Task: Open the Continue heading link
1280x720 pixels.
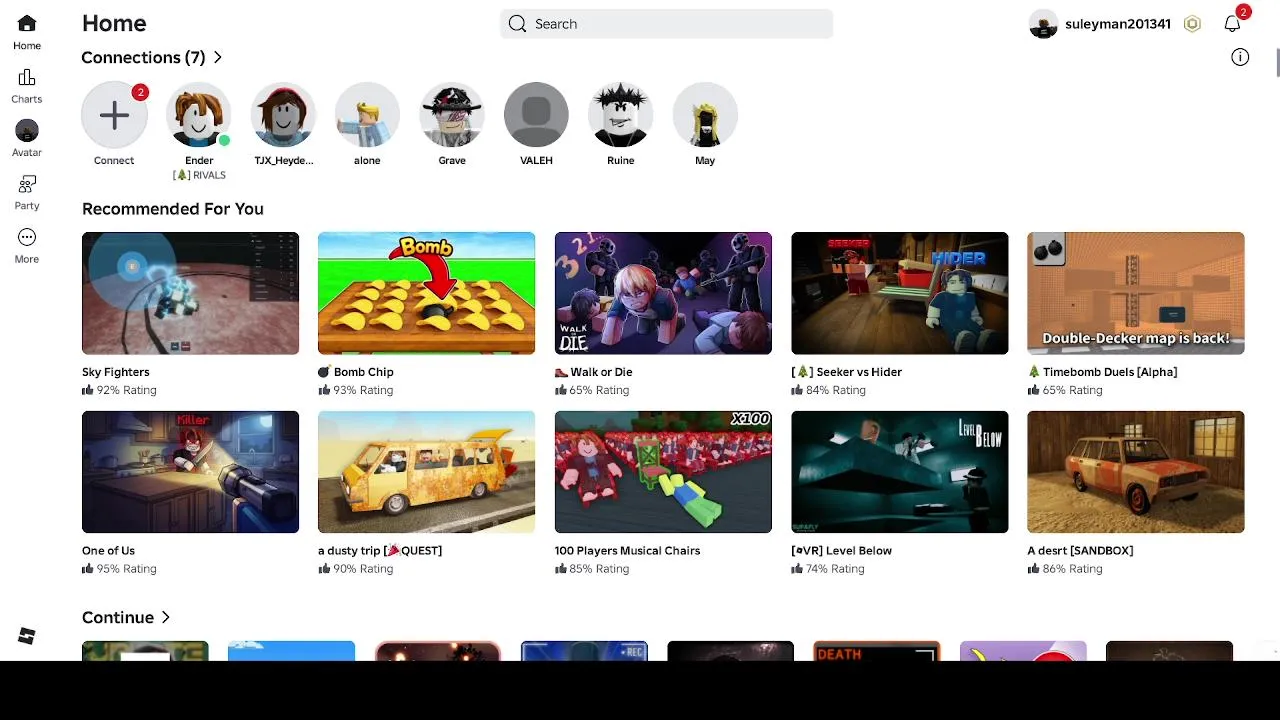Action: tap(117, 617)
